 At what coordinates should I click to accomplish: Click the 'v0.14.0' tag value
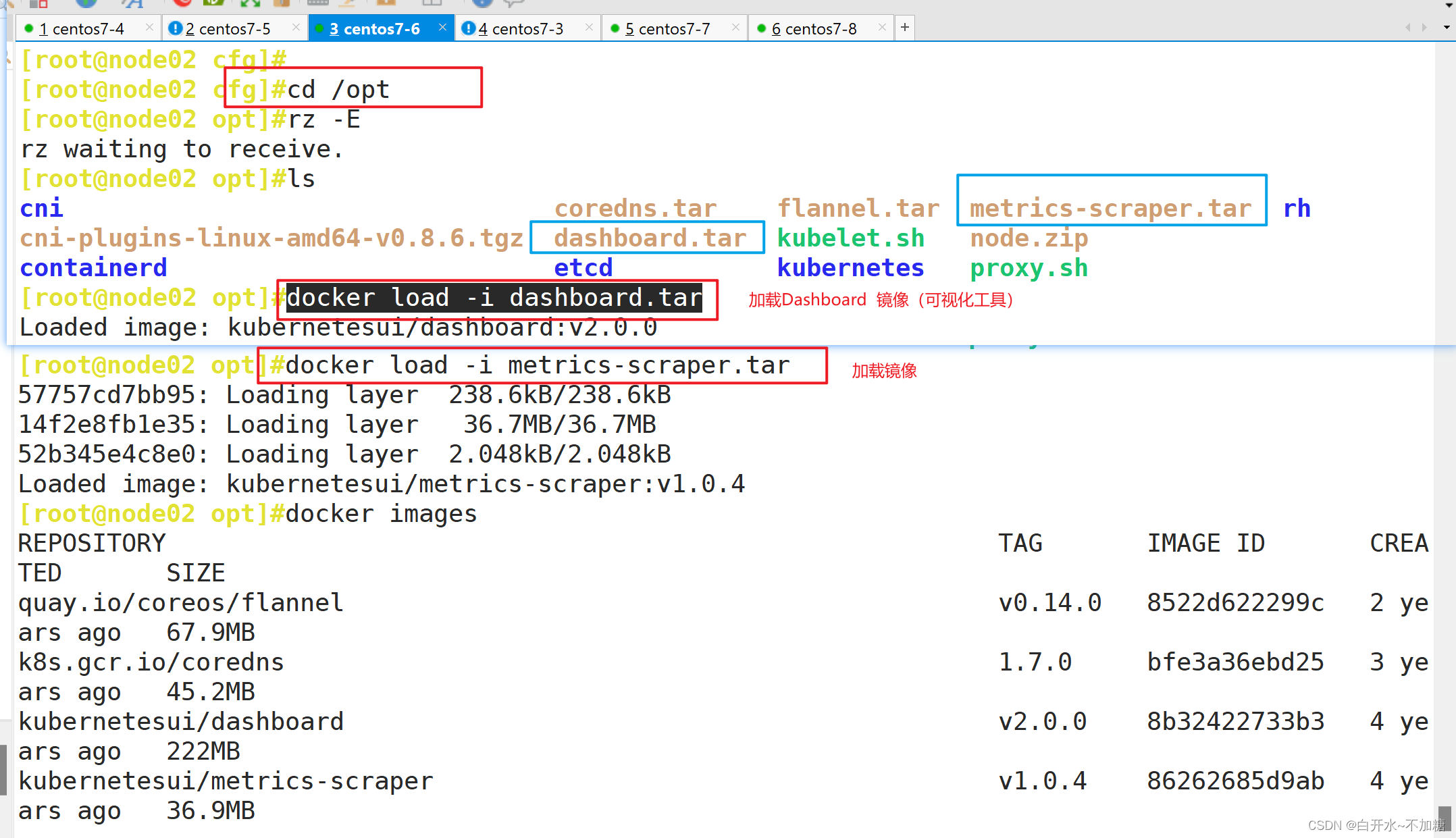point(1050,603)
